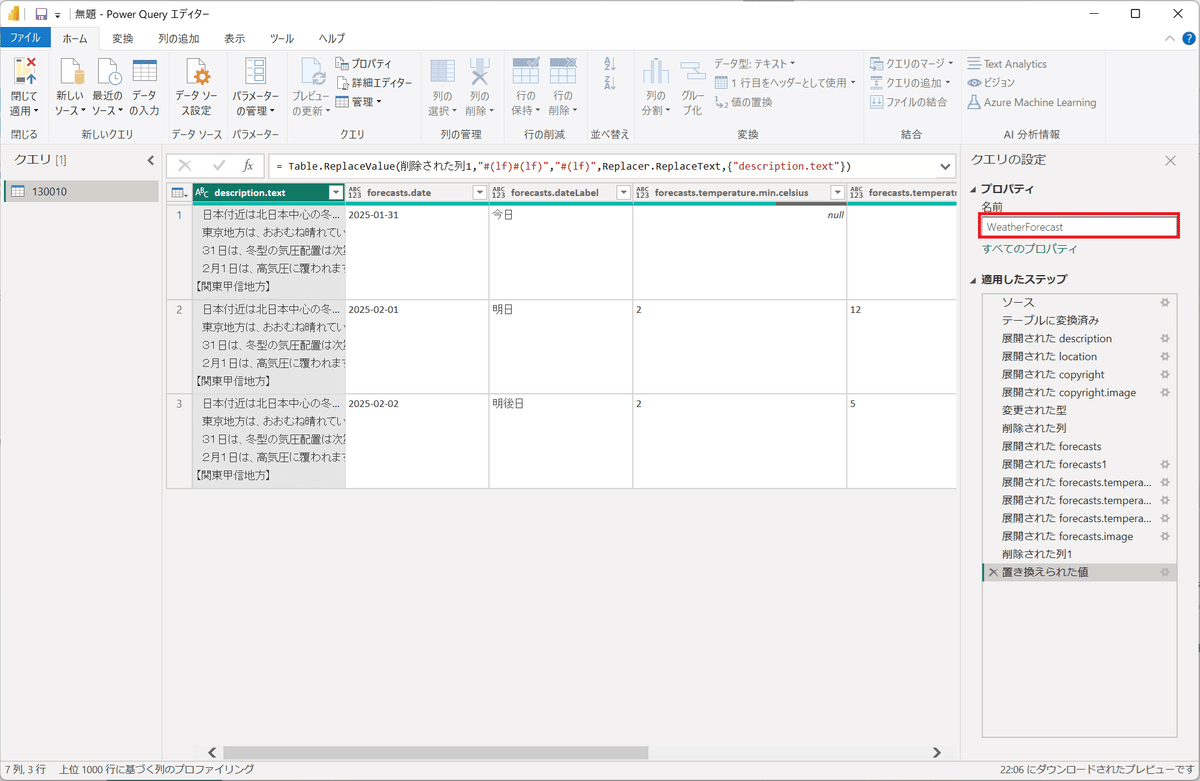Open 新しいソース (New Source) in ribbon
This screenshot has height=781, width=1200.
click(70, 87)
